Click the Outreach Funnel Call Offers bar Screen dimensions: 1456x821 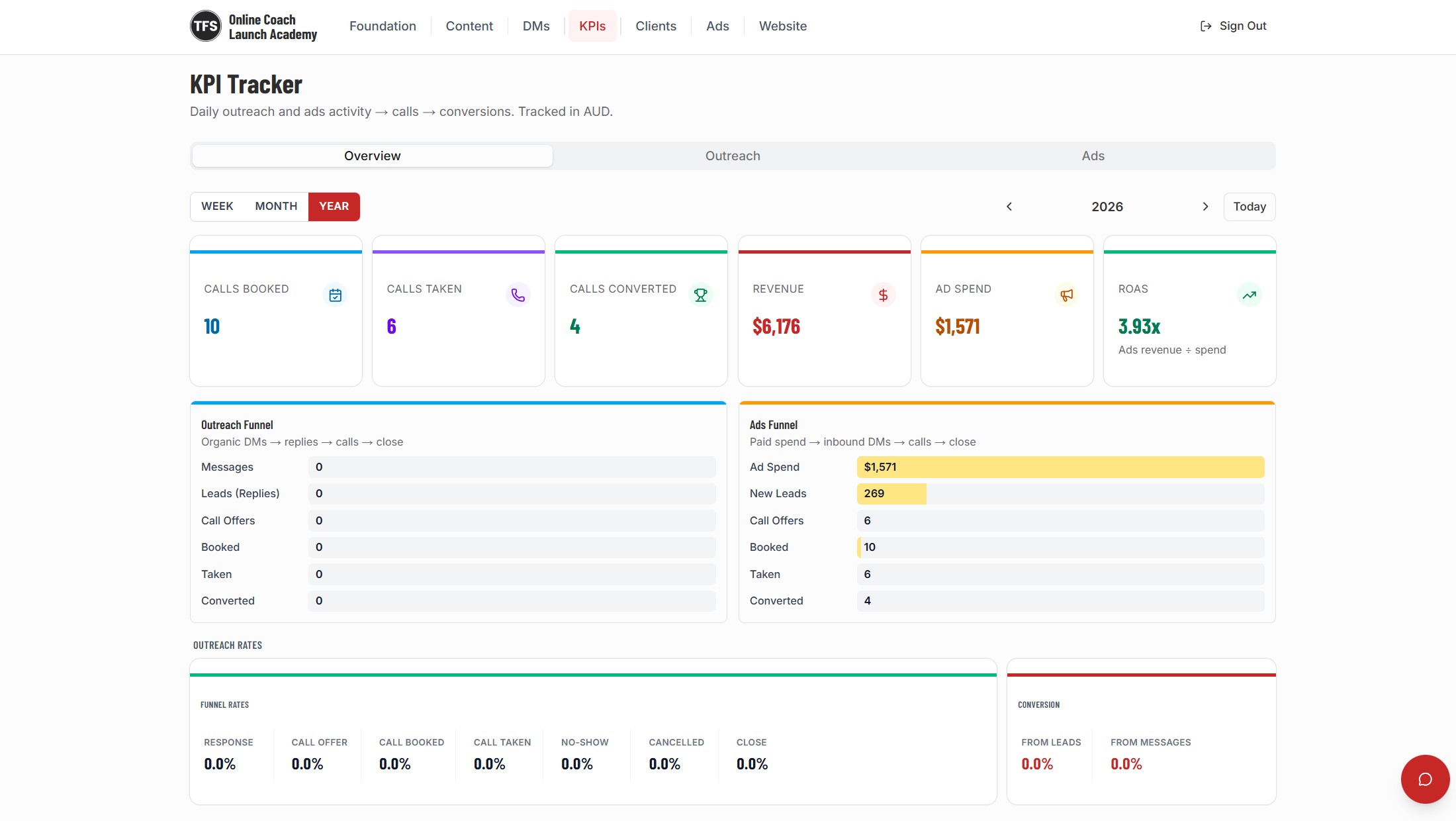[512, 520]
